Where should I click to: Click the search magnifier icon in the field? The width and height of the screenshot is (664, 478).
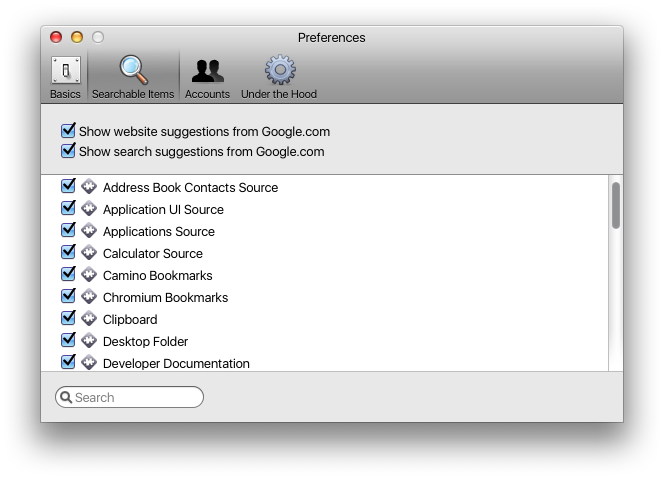(x=66, y=397)
